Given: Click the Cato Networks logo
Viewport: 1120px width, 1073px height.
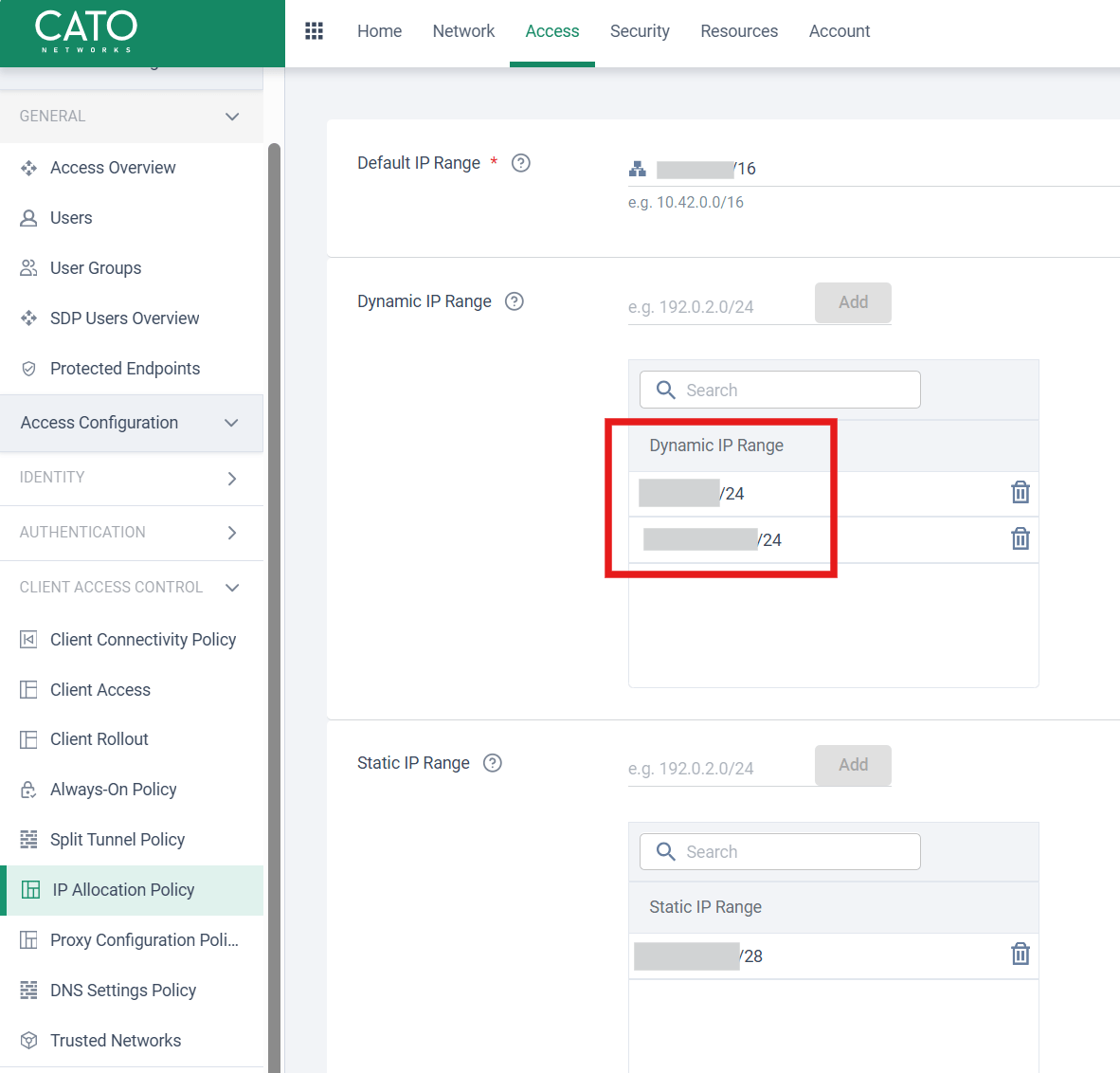Looking at the screenshot, I should click(86, 31).
